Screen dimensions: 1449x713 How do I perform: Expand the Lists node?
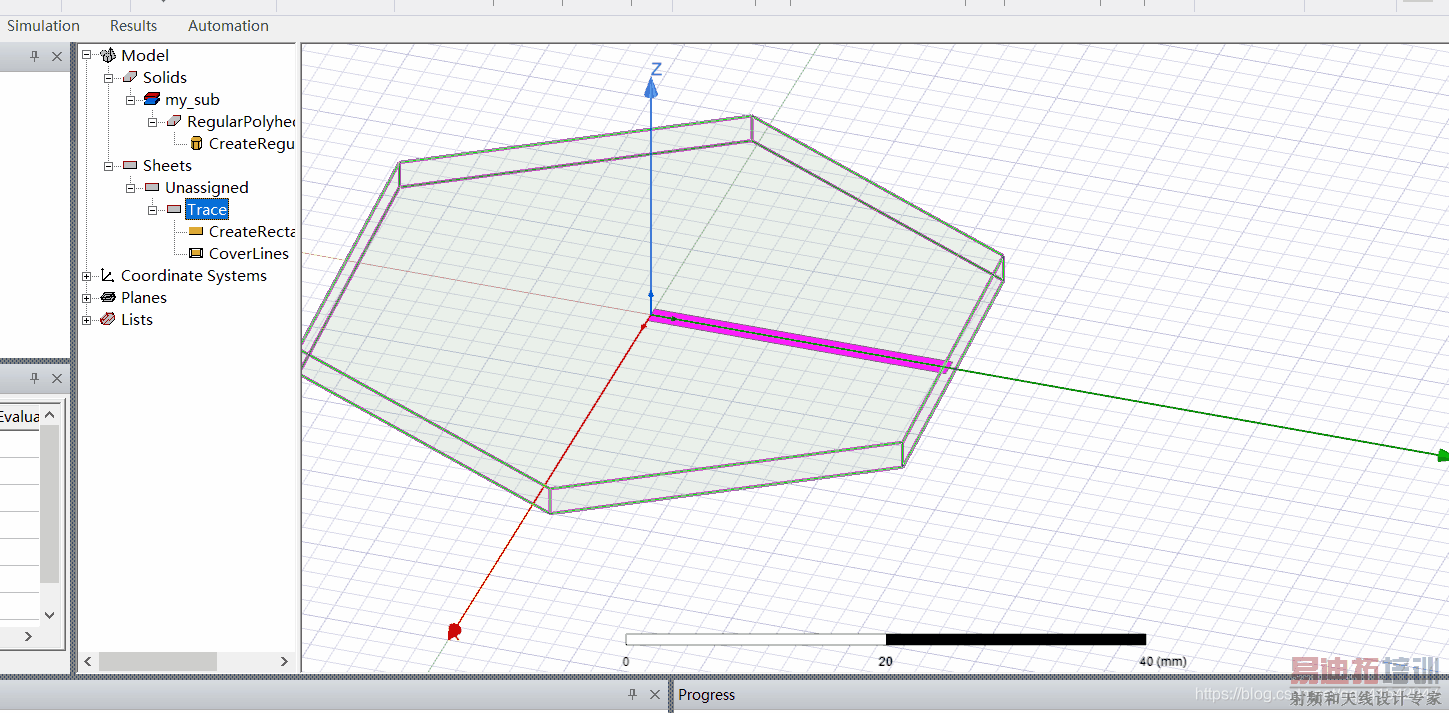coord(87,319)
